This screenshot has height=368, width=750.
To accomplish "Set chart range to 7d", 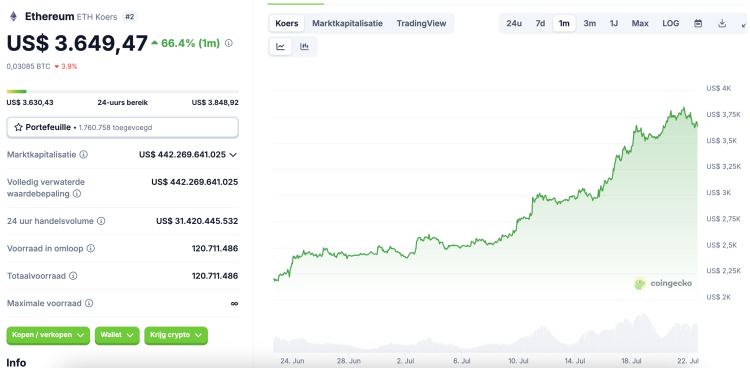I will click(x=540, y=23).
